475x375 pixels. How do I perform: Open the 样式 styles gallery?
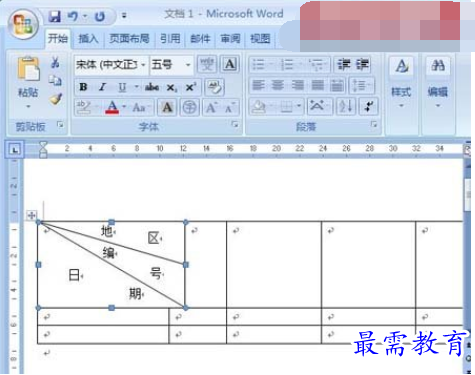click(401, 83)
